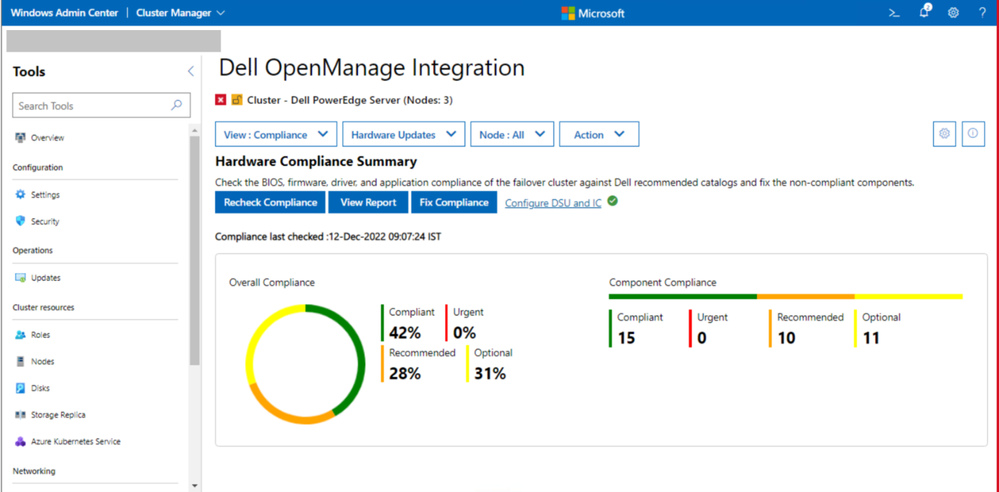
Task: Click the yellow Component Compliance bar segment
Action: [909, 296]
